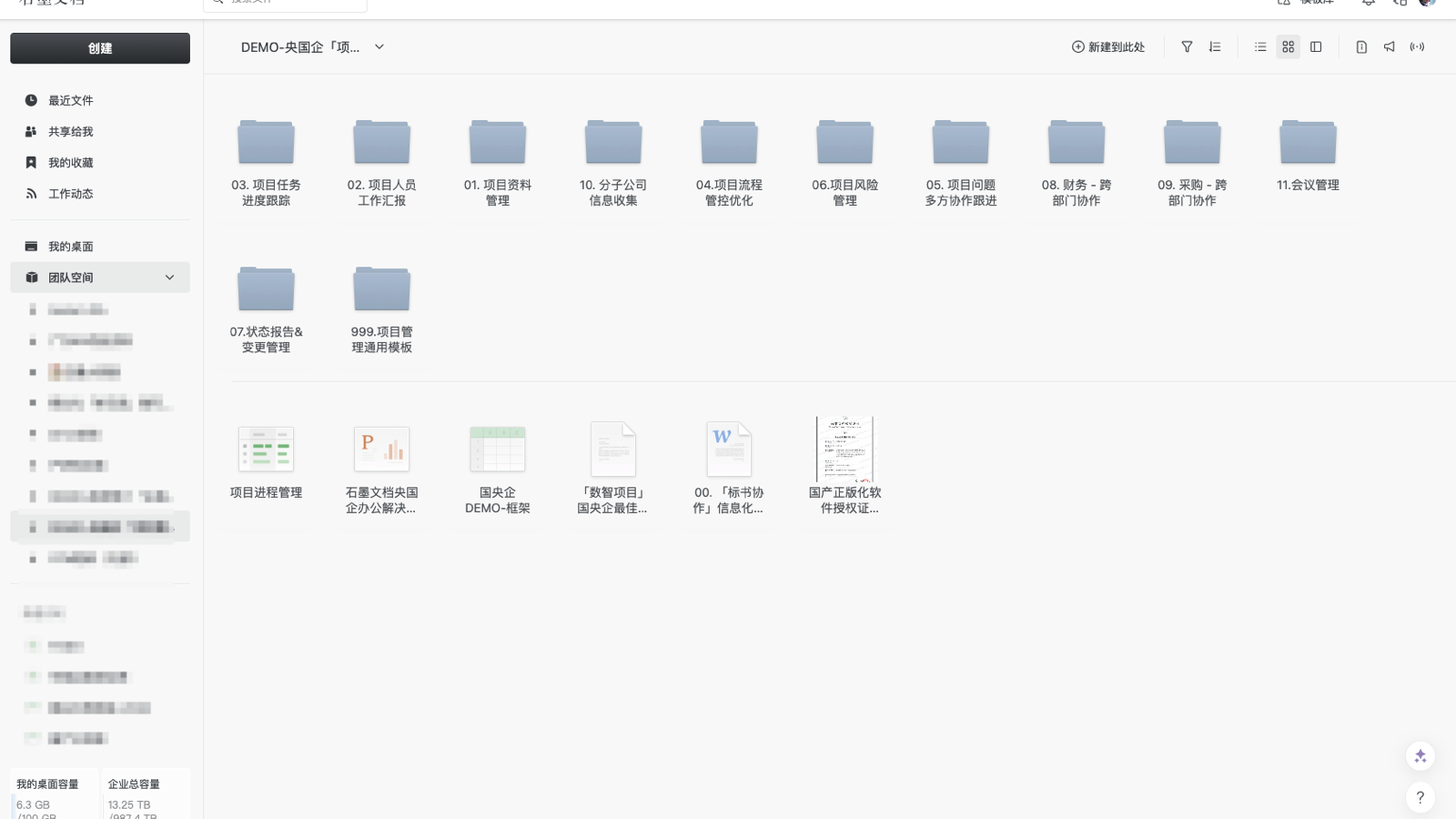Open the 国央企 DEMO-框架 spreadsheet
This screenshot has width=1456, height=819.
498,470
